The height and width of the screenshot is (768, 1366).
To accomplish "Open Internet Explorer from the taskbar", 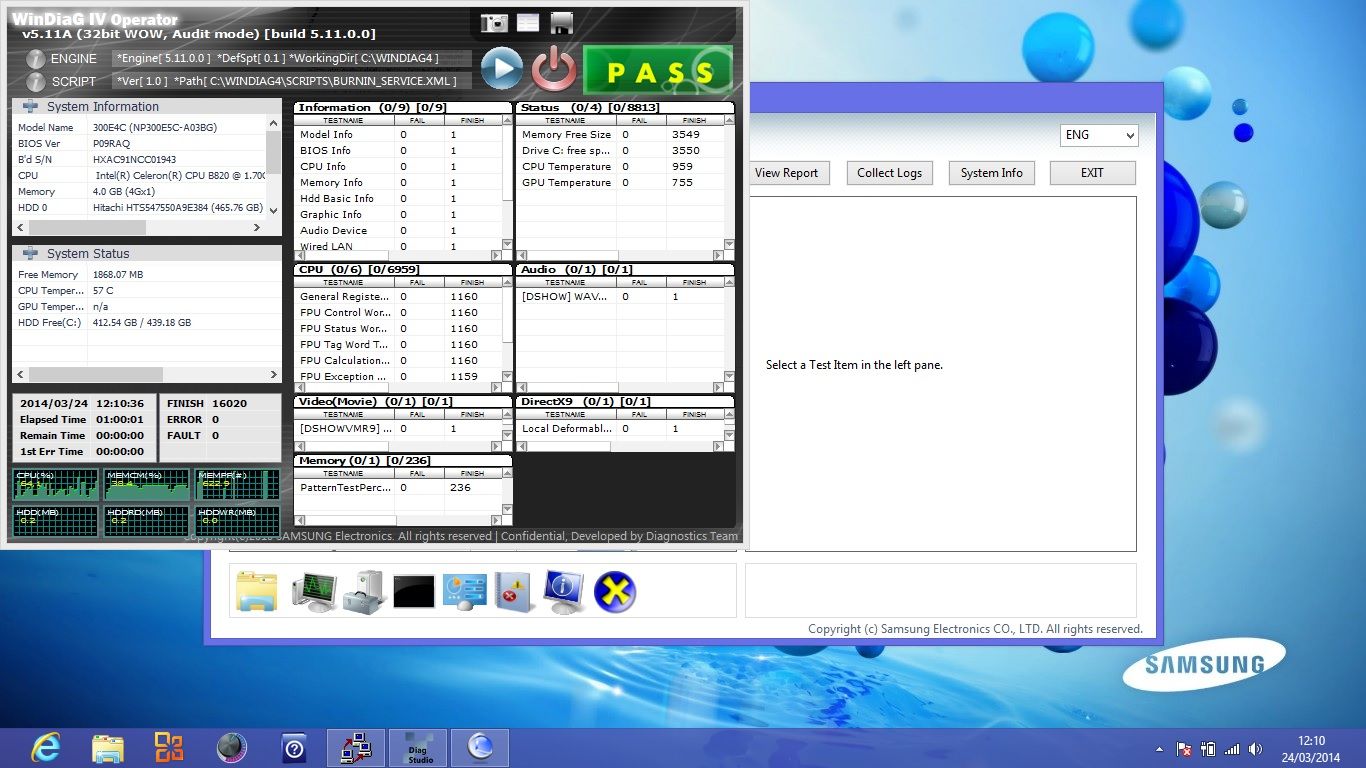I will (x=46, y=747).
